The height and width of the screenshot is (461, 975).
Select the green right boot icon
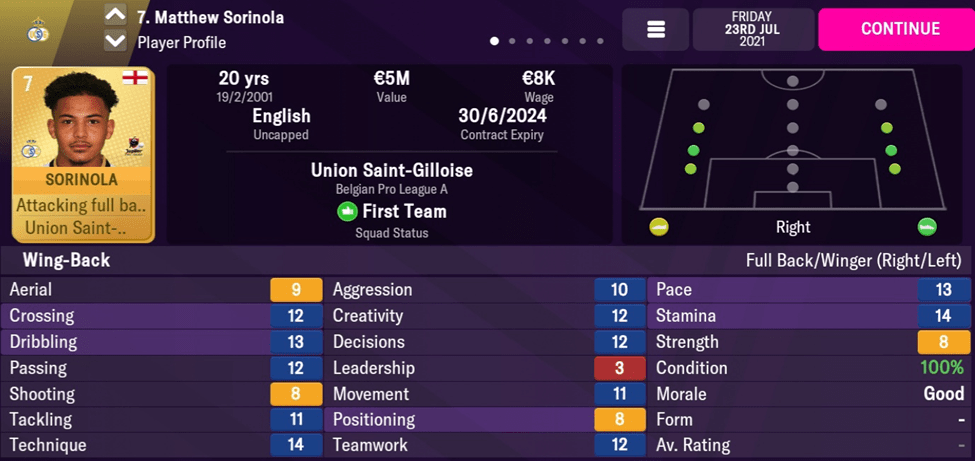pyautogui.click(x=927, y=227)
